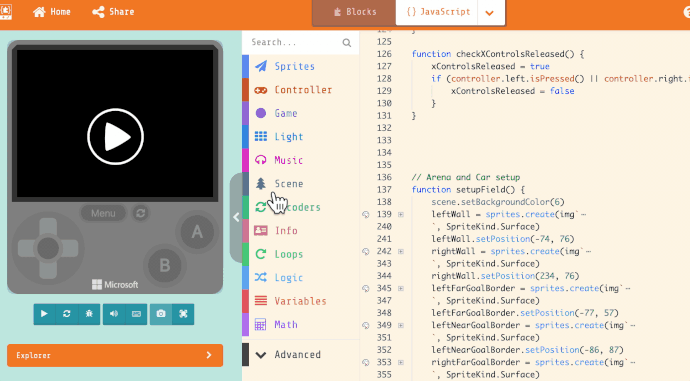
Task: Open image editor icon beside line 242
Action: 366,251
